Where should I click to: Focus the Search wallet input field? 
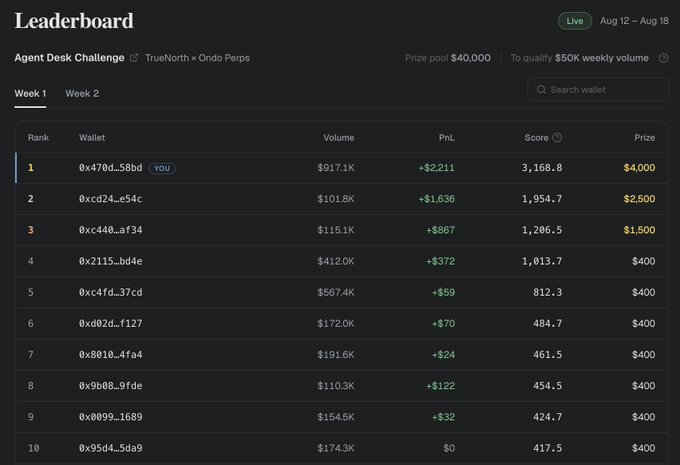click(598, 89)
